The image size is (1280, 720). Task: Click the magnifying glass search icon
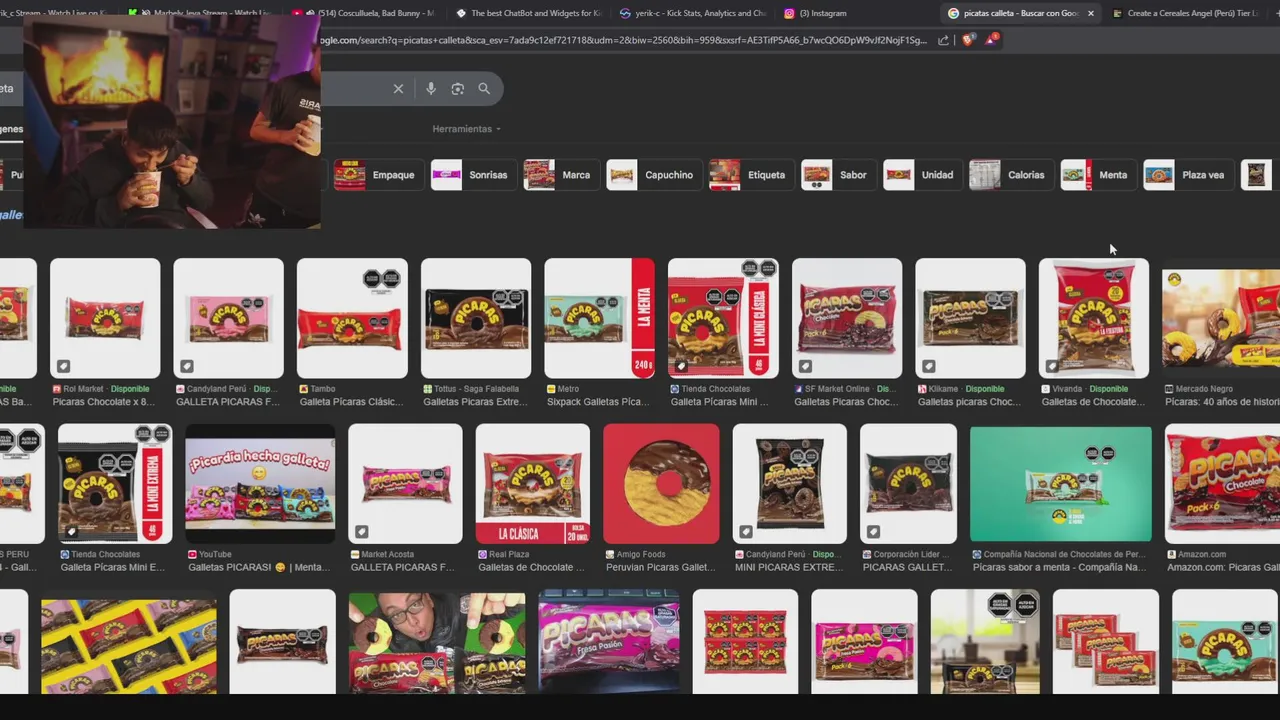pyautogui.click(x=484, y=89)
